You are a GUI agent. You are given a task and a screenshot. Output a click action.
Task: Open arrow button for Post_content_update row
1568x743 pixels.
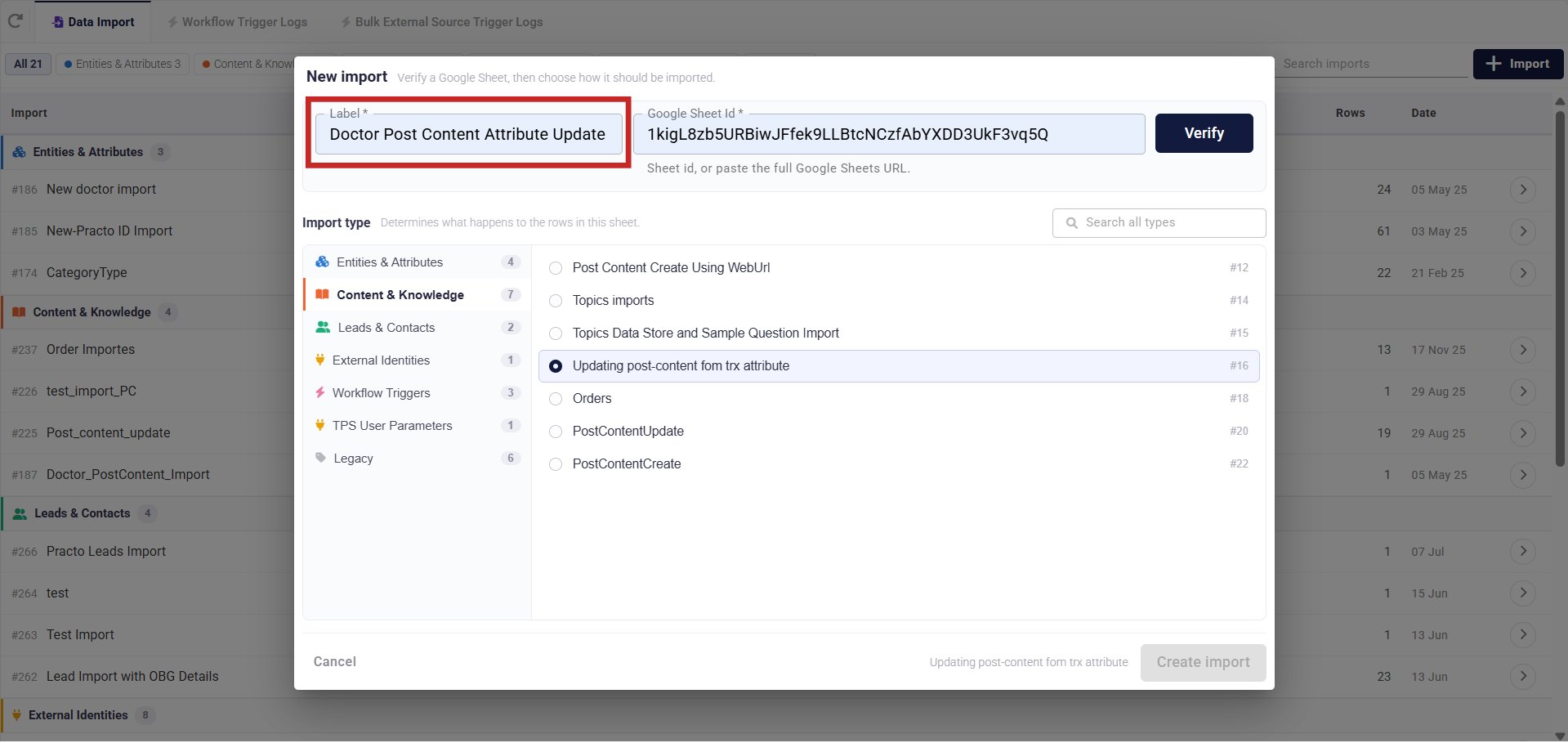[1523, 433]
